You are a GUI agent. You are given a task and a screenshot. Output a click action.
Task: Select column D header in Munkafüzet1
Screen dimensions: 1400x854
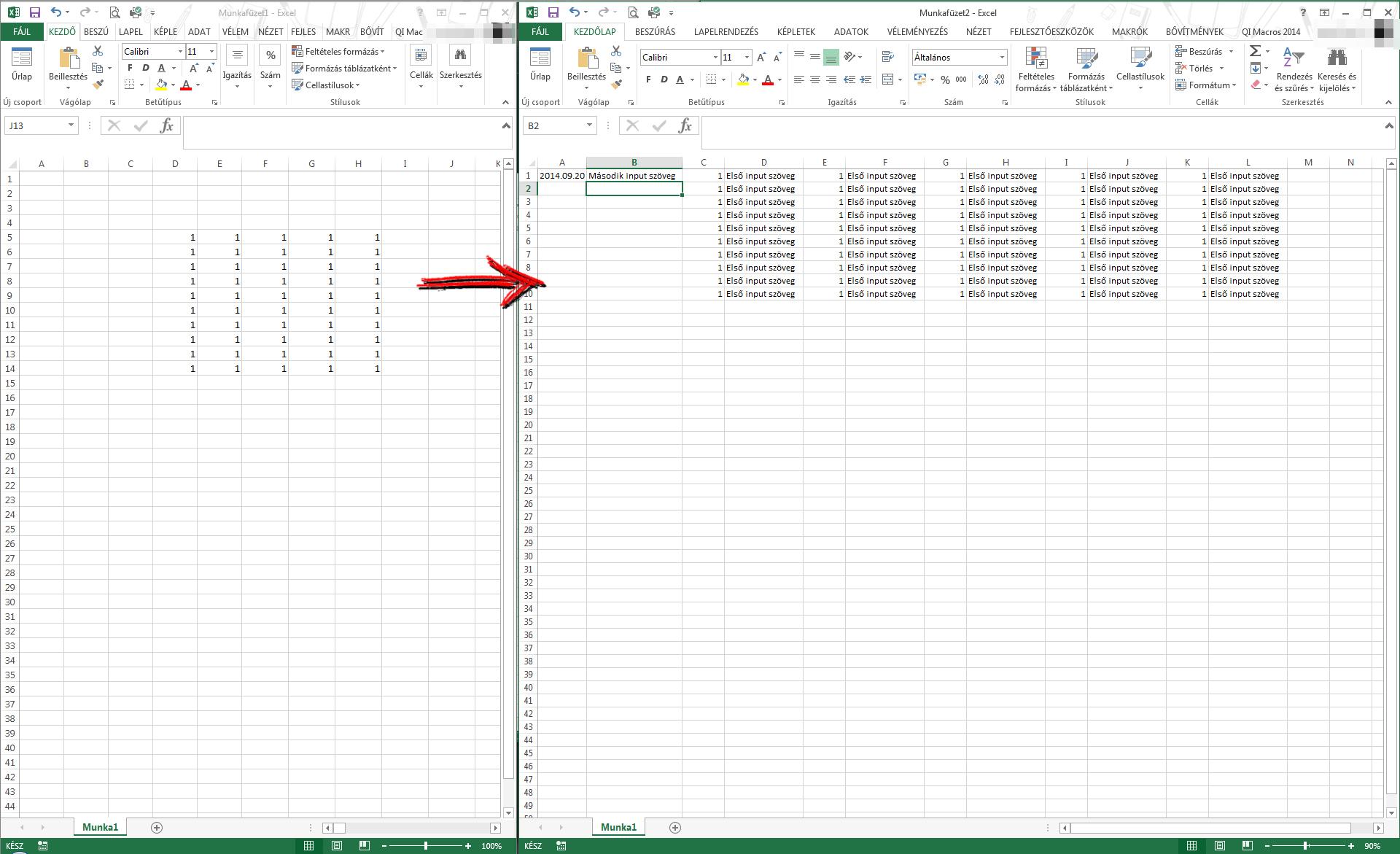(x=175, y=163)
